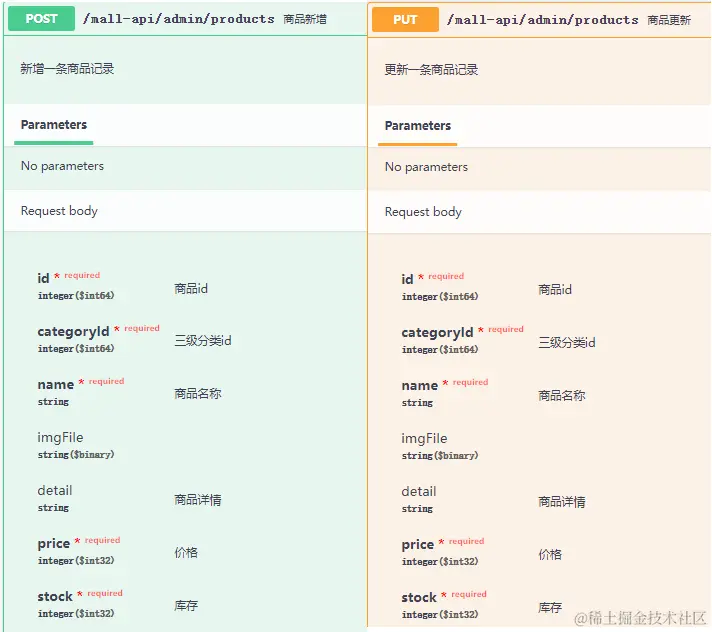Click integer($int32) under stock in PUT panel

440,614
